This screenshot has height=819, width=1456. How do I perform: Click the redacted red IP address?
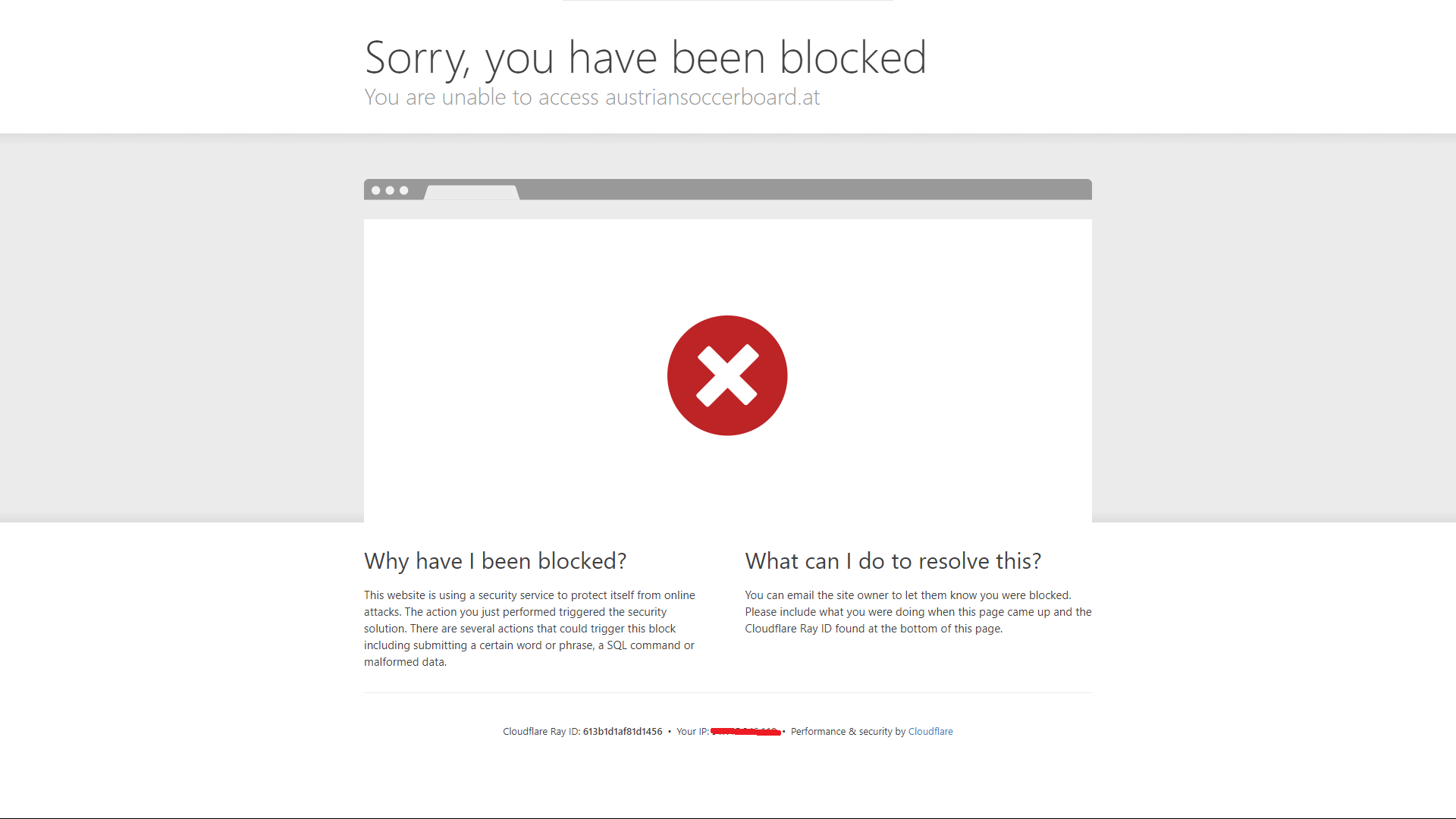pyautogui.click(x=746, y=731)
